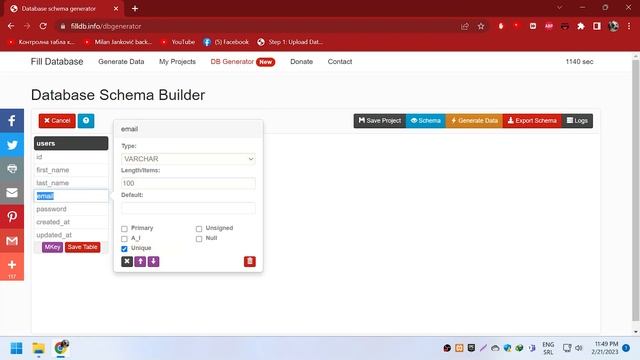Image resolution: width=640 pixels, height=360 pixels.
Task: Click the blue Schema button
Action: pos(426,121)
